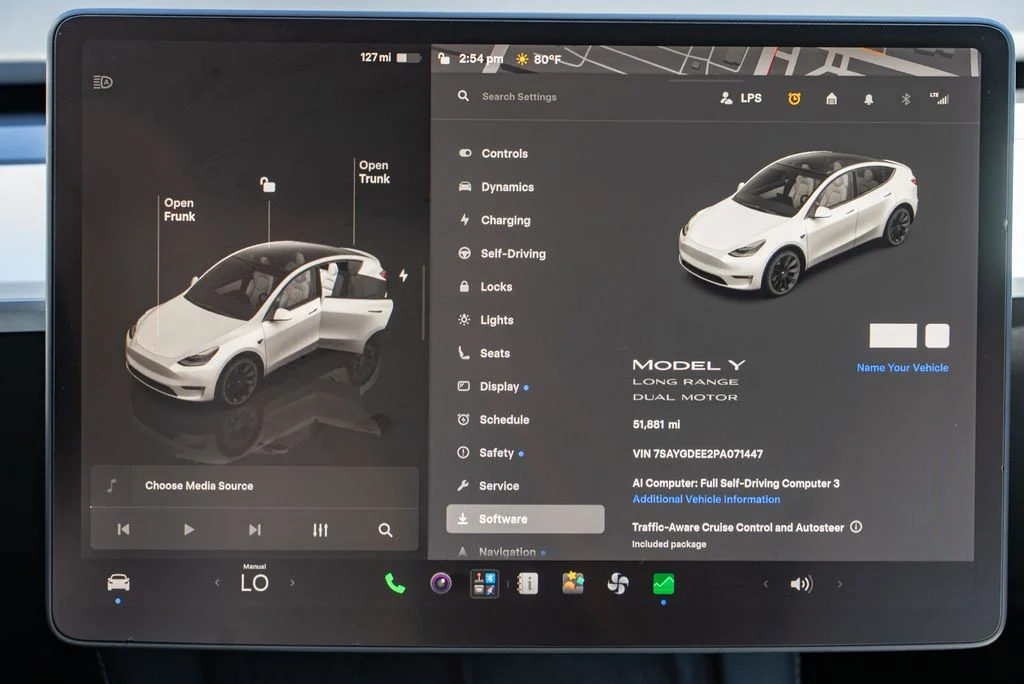Open the Controls settings menu
The image size is (1024, 684).
(504, 154)
